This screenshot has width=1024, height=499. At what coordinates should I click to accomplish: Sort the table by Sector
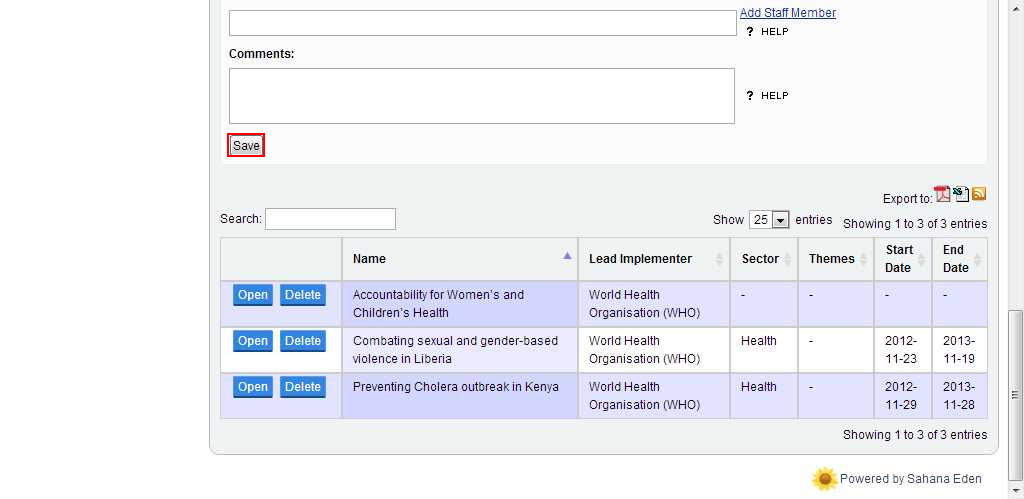pos(763,259)
